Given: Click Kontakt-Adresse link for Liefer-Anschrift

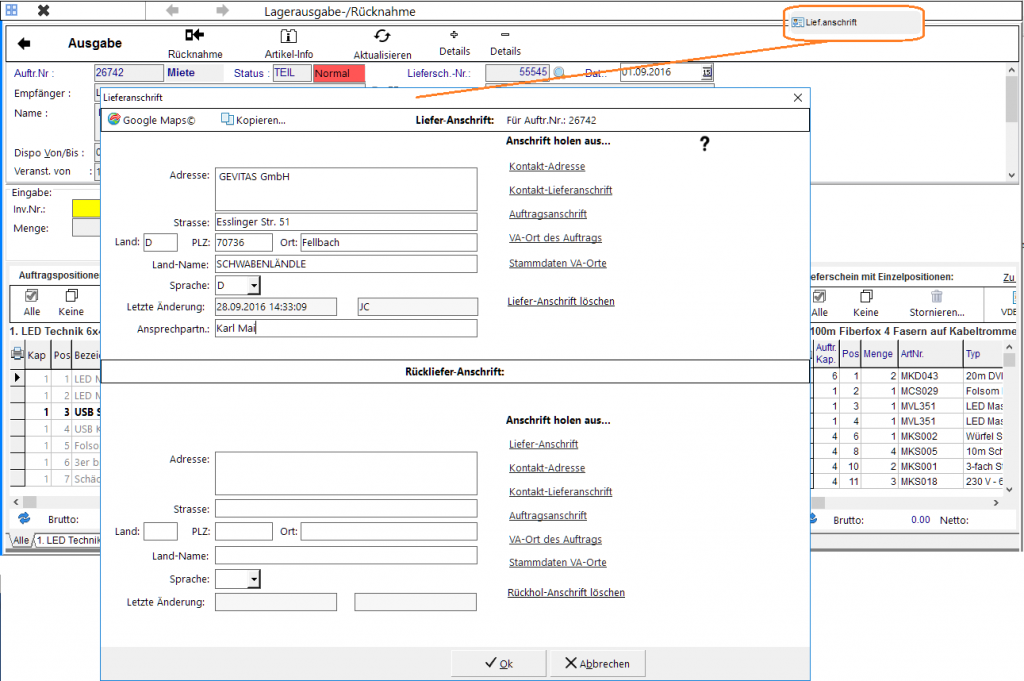Looking at the screenshot, I should coord(547,166).
